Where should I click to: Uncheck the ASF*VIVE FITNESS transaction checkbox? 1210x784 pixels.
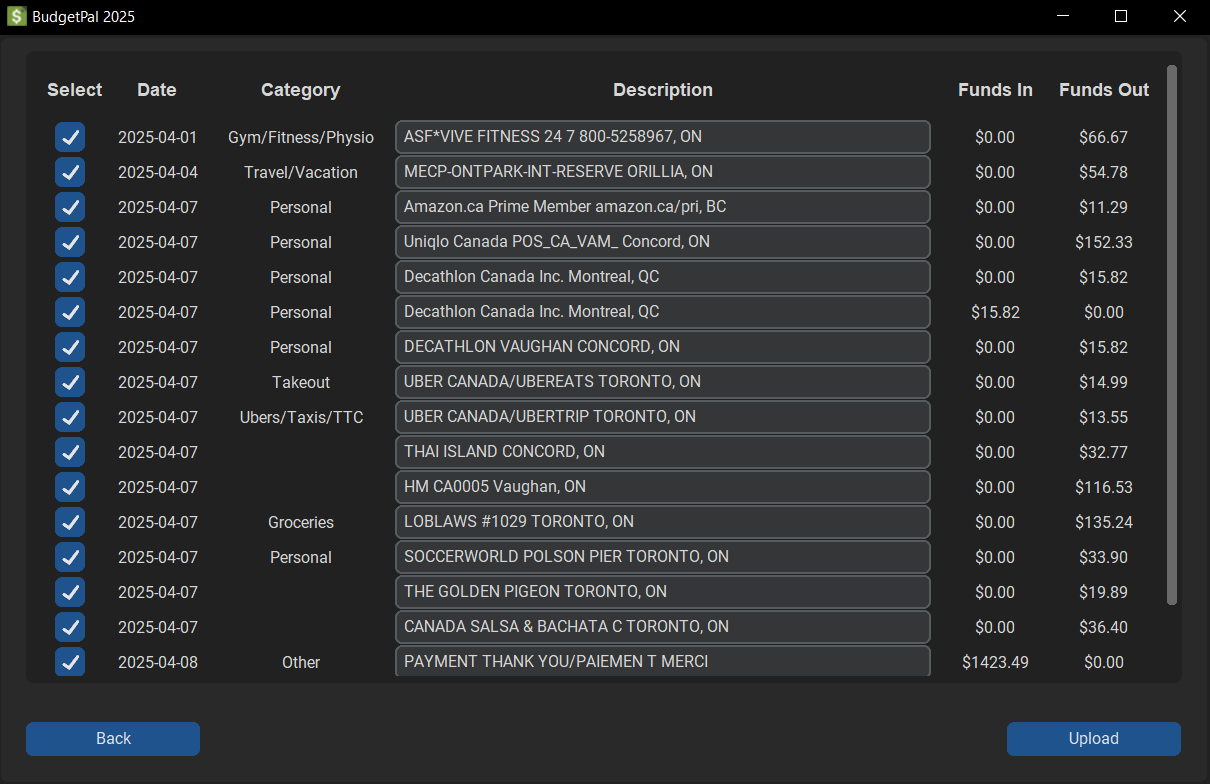click(70, 137)
